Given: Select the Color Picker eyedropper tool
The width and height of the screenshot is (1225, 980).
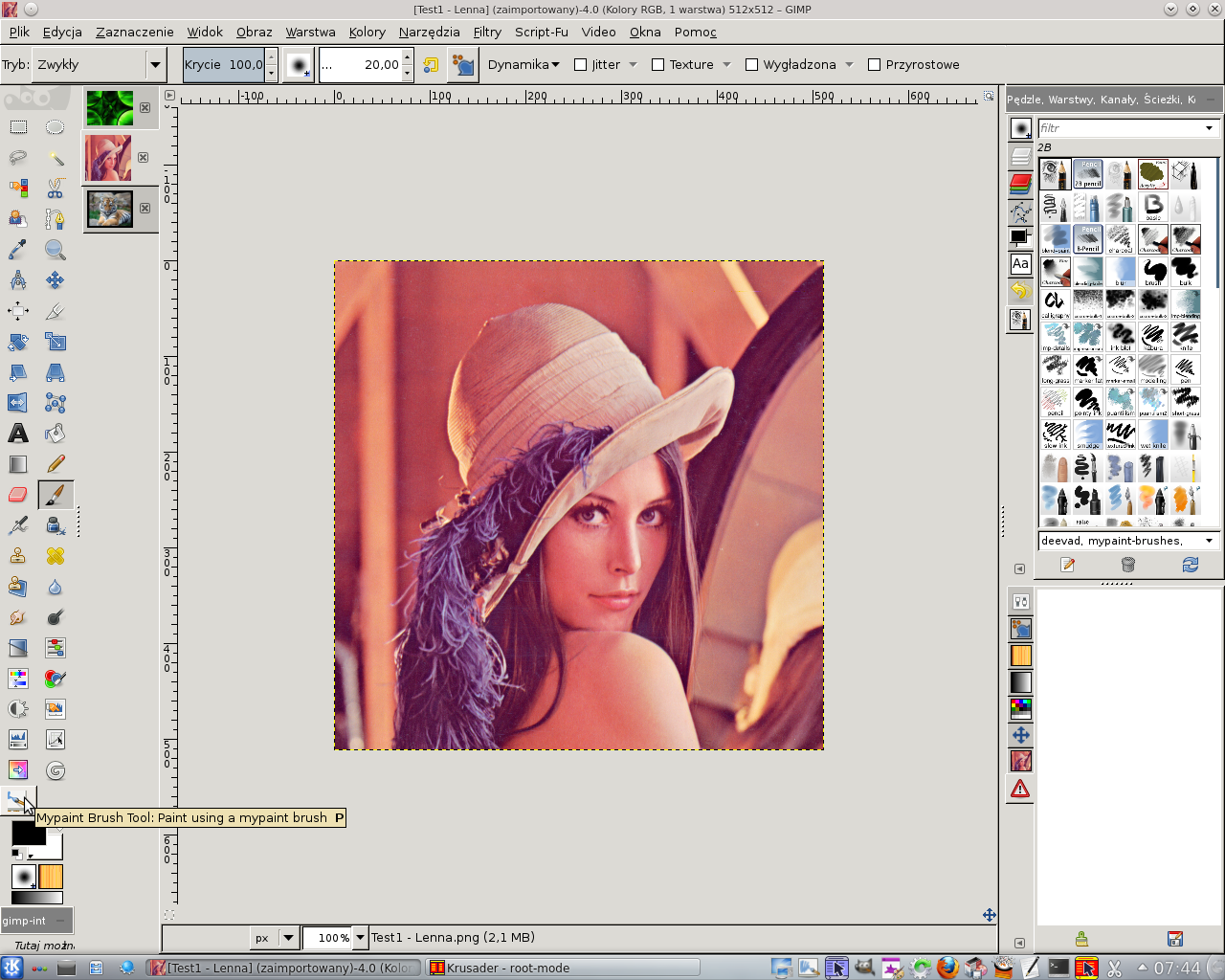Looking at the screenshot, I should click(x=18, y=250).
